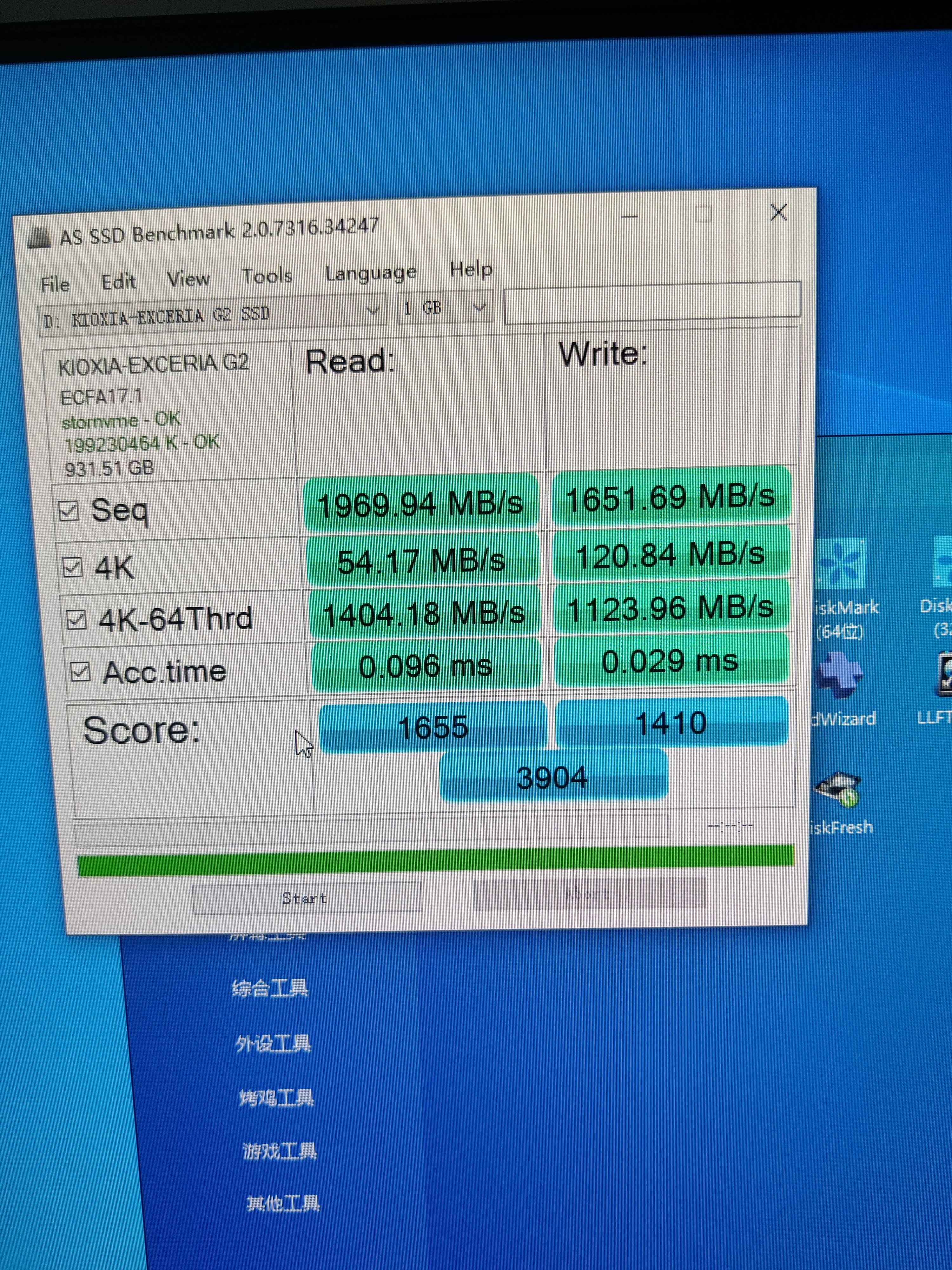Select 游戏工具 in the background list
This screenshot has width=952, height=1270.
280,1151
